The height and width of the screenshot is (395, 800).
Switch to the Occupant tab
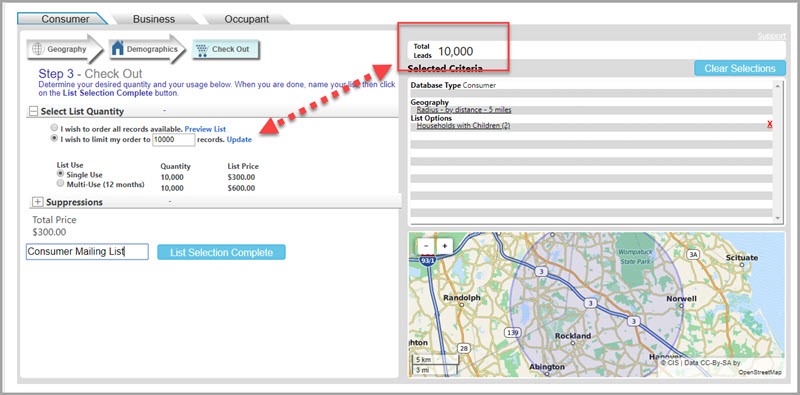click(246, 19)
